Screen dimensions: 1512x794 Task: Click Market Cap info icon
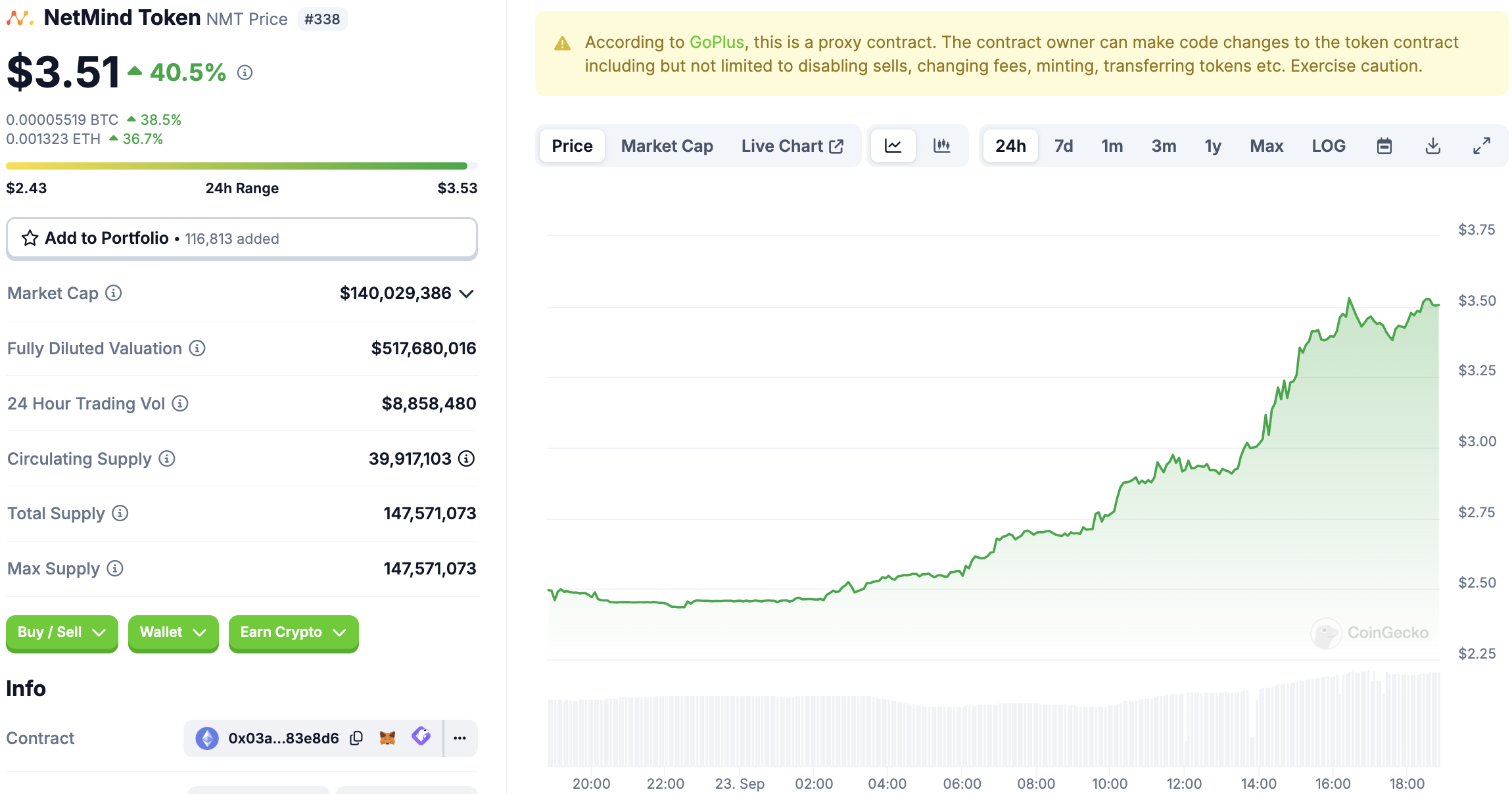click(x=114, y=293)
